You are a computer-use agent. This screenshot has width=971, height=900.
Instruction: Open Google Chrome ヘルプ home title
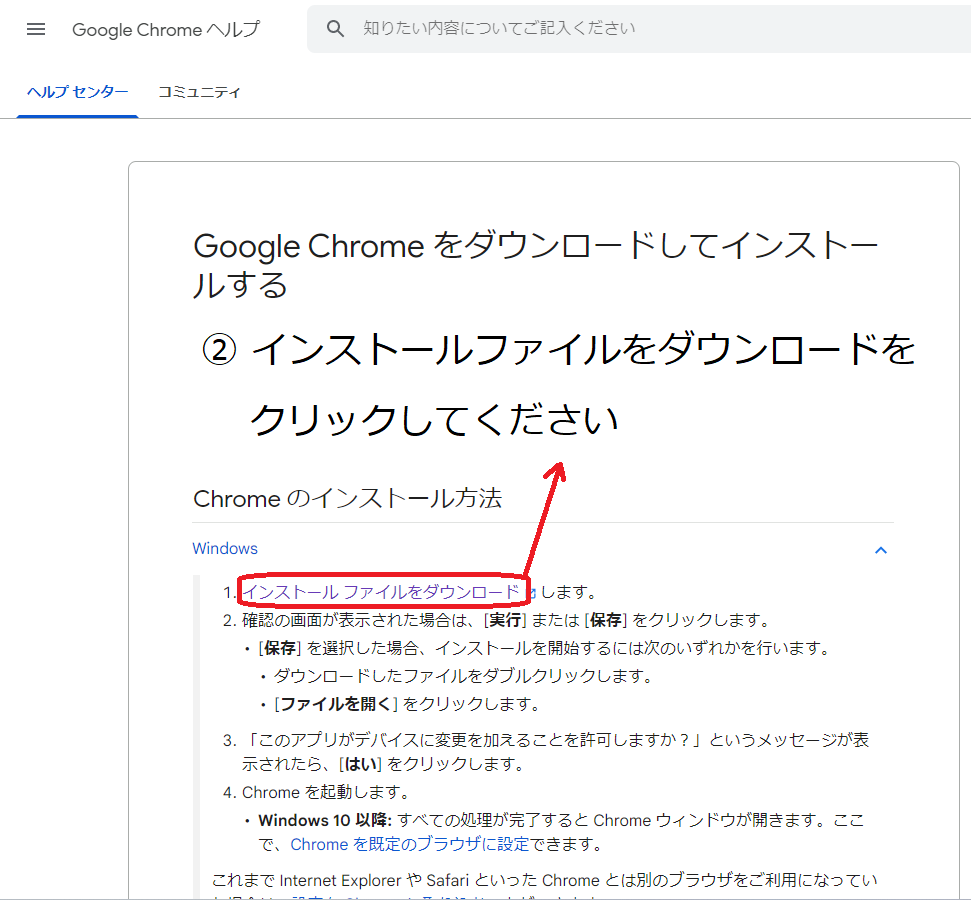166,29
